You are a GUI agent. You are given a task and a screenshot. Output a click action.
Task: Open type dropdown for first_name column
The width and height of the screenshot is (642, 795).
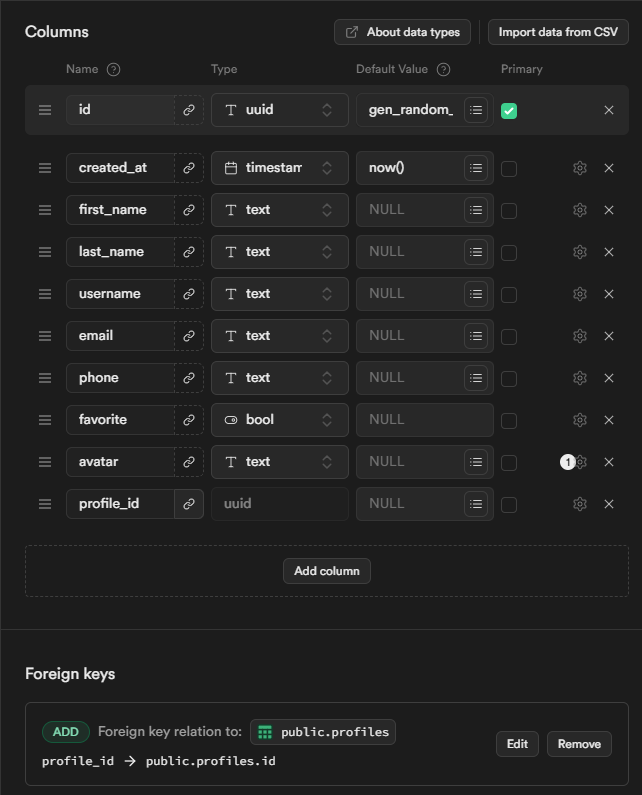280,210
